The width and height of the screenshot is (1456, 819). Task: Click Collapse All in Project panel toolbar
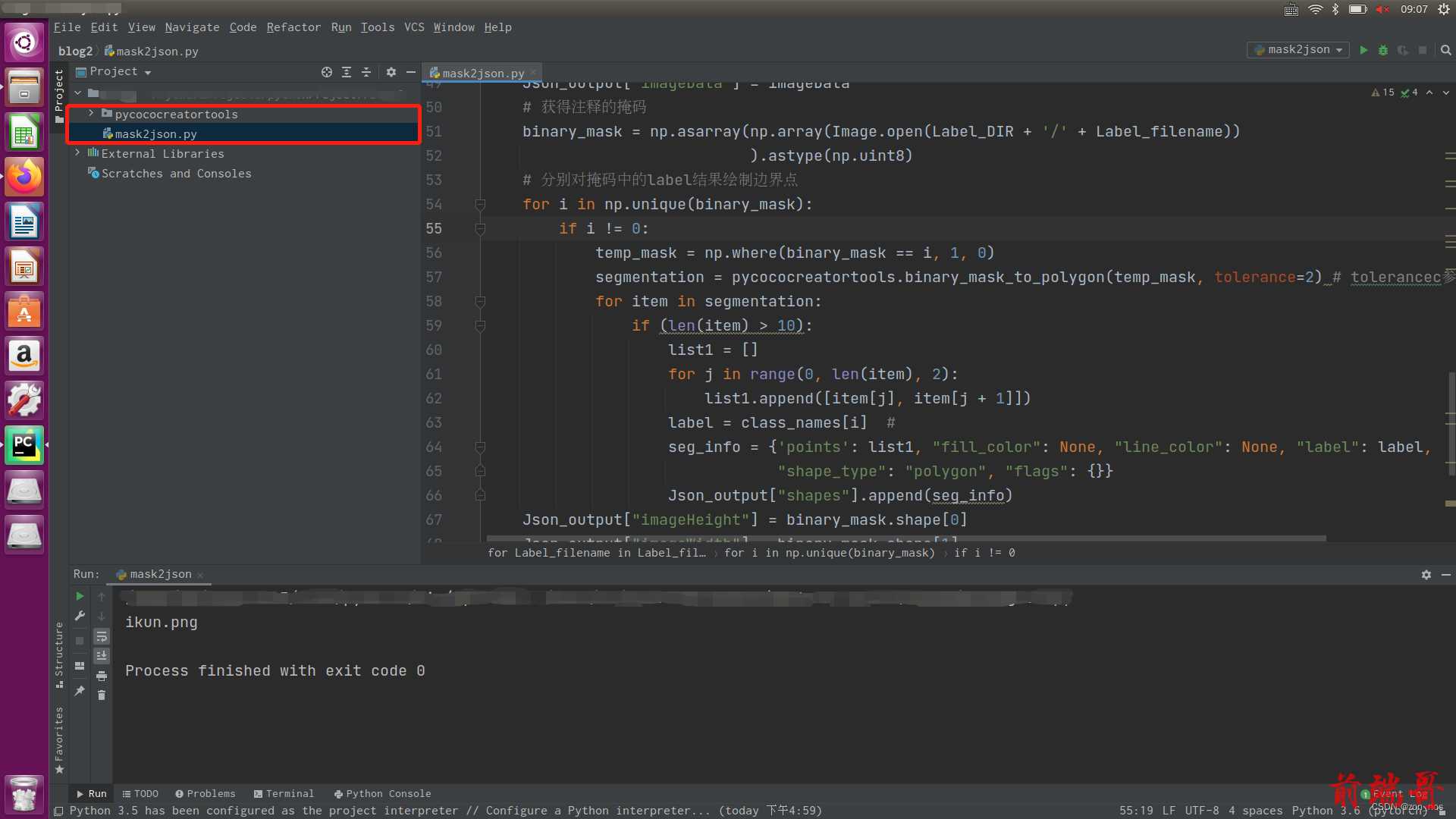(366, 72)
